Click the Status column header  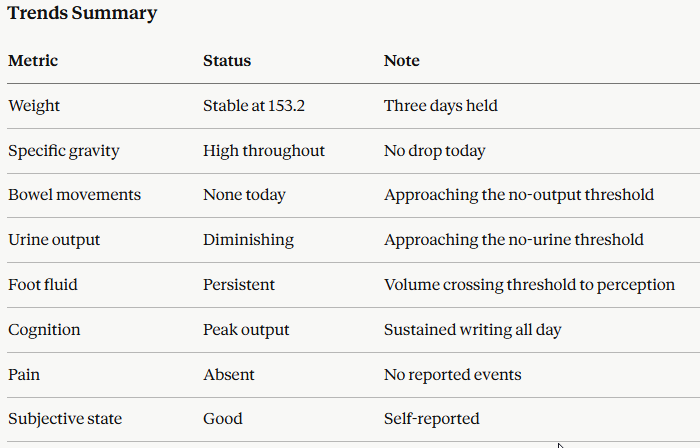click(227, 61)
